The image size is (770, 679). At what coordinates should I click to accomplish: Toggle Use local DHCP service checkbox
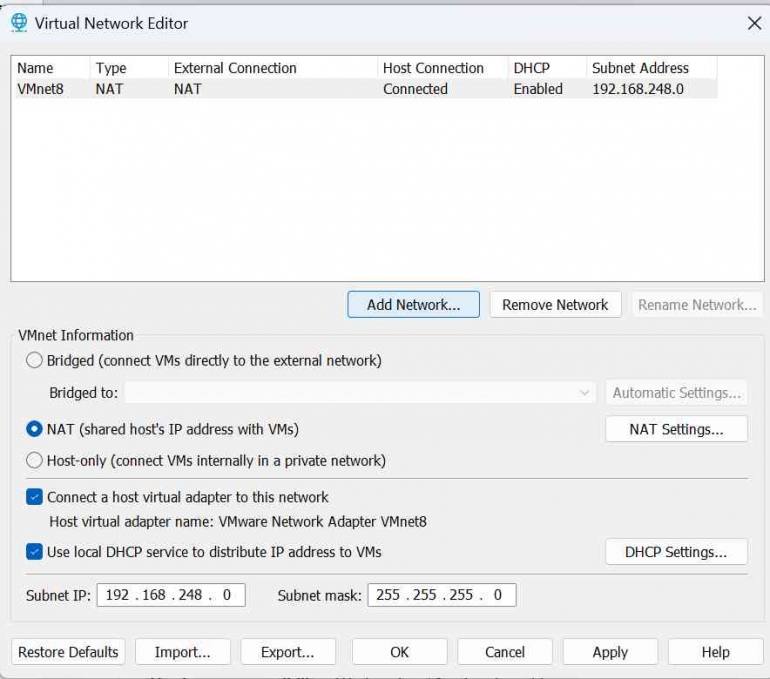tap(35, 552)
